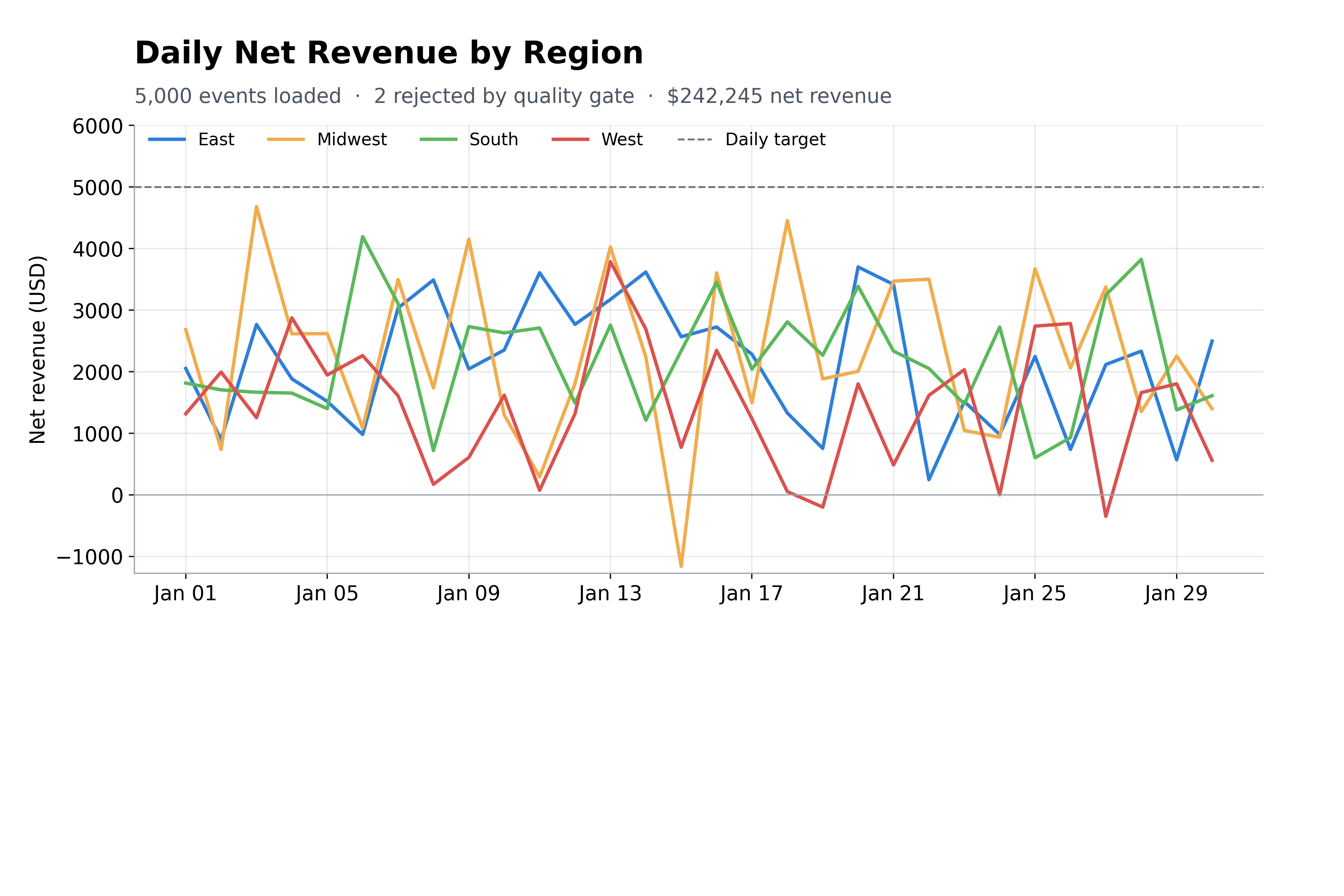Click the Jan 29 x-axis label
The height and width of the screenshot is (896, 1344).
(x=1177, y=594)
